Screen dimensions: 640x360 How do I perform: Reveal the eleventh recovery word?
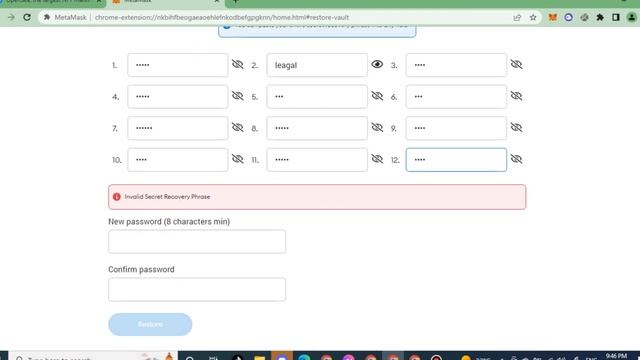pos(377,159)
